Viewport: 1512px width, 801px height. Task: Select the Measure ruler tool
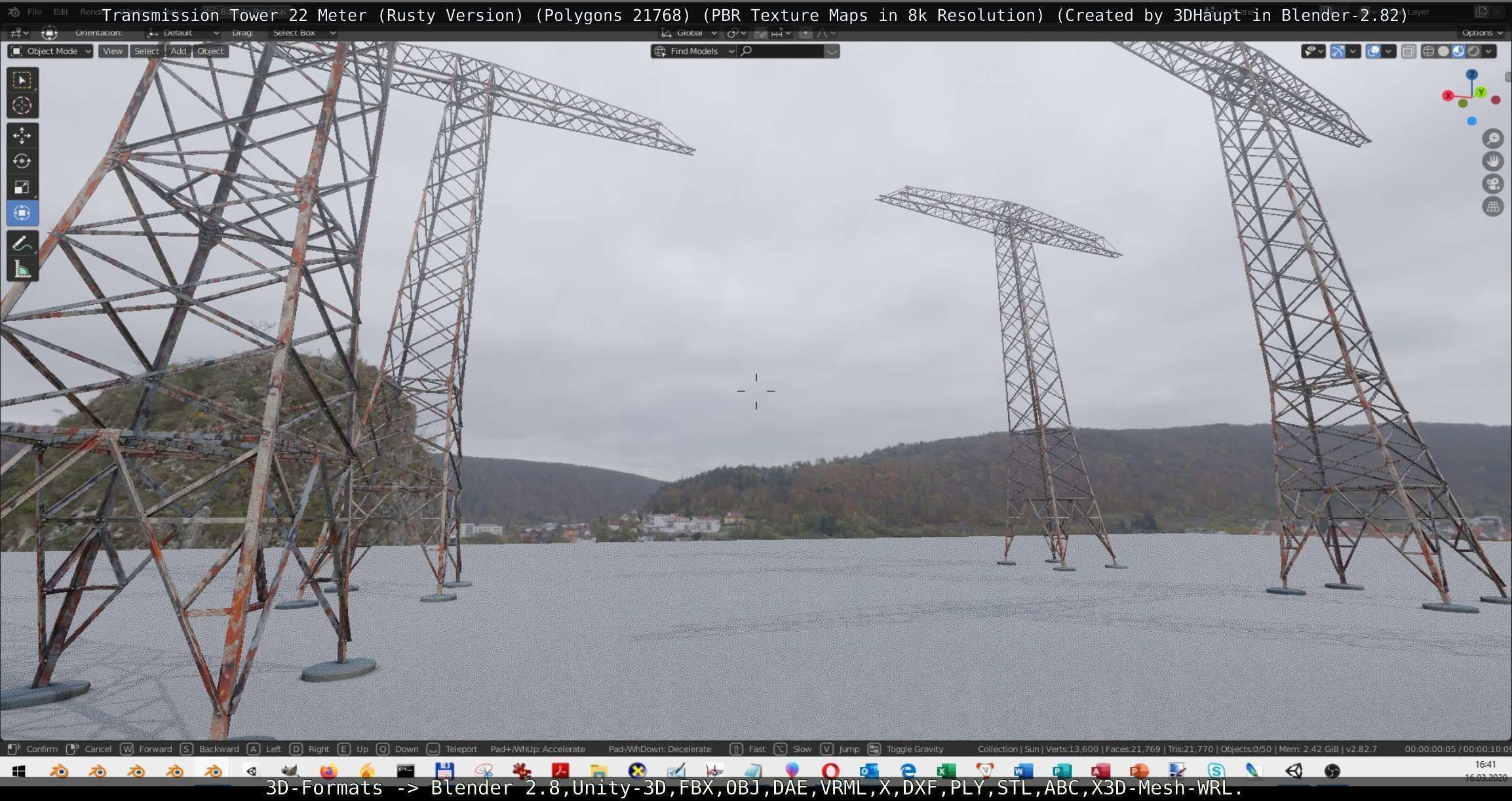pos(22,269)
